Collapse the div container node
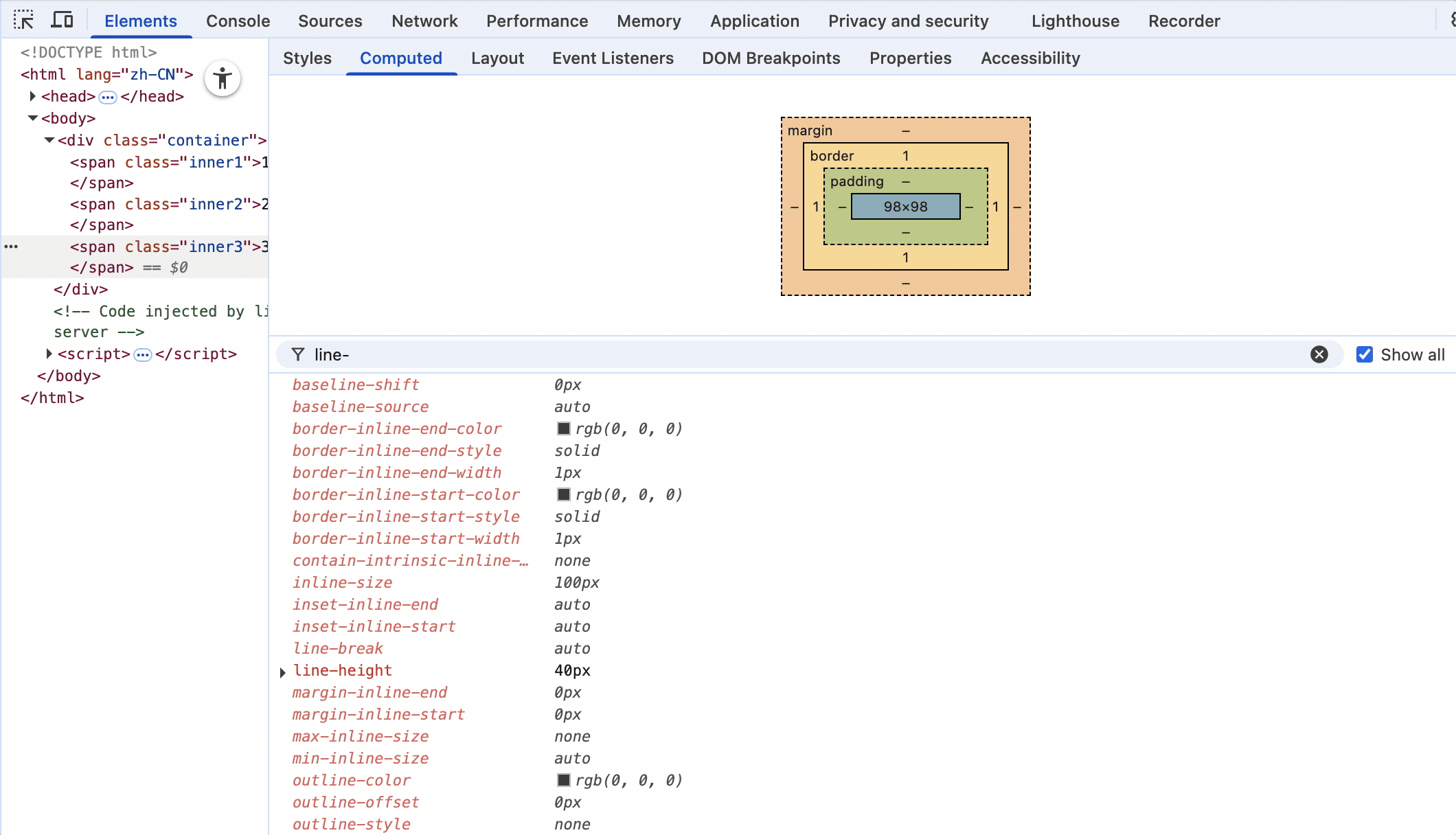 (x=49, y=140)
